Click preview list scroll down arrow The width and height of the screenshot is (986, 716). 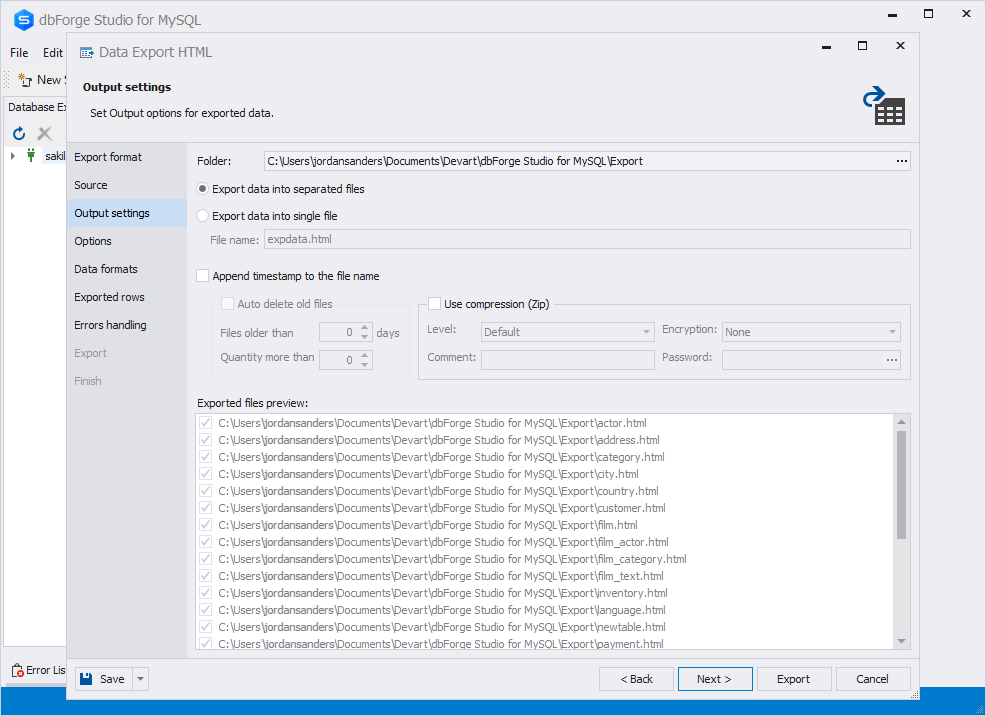[901, 641]
